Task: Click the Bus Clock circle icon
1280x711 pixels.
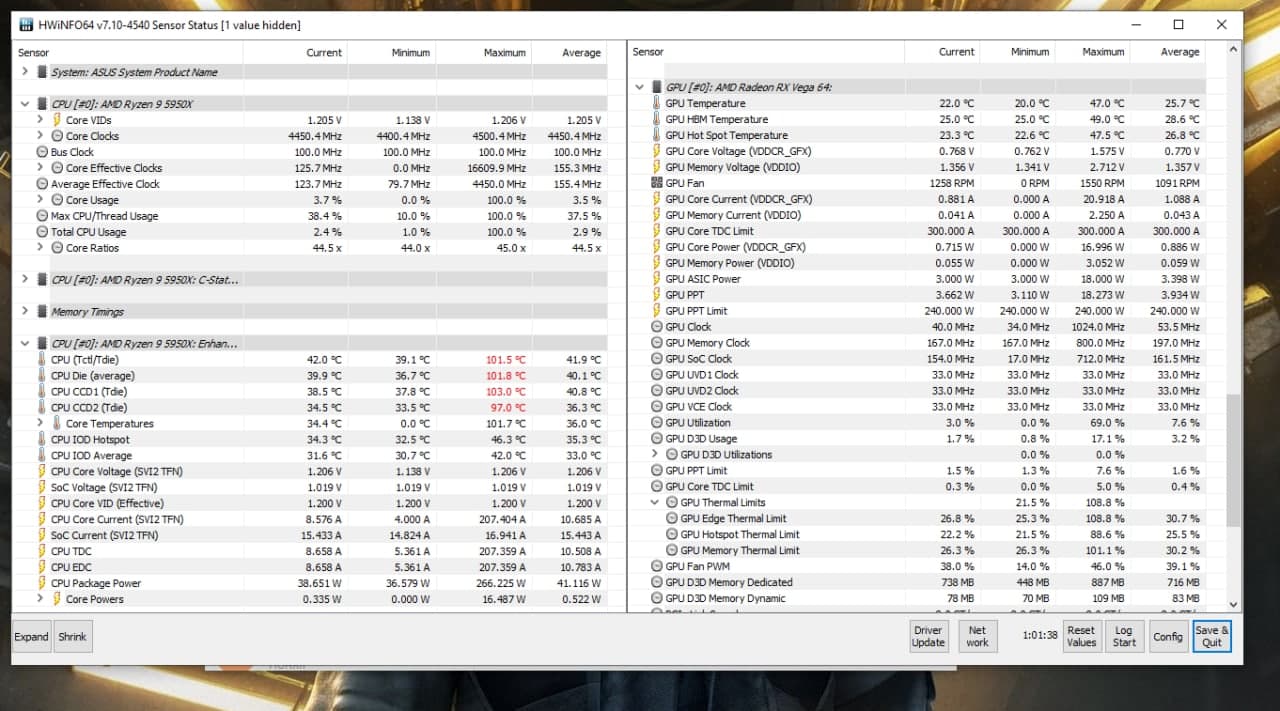Action: [41, 152]
